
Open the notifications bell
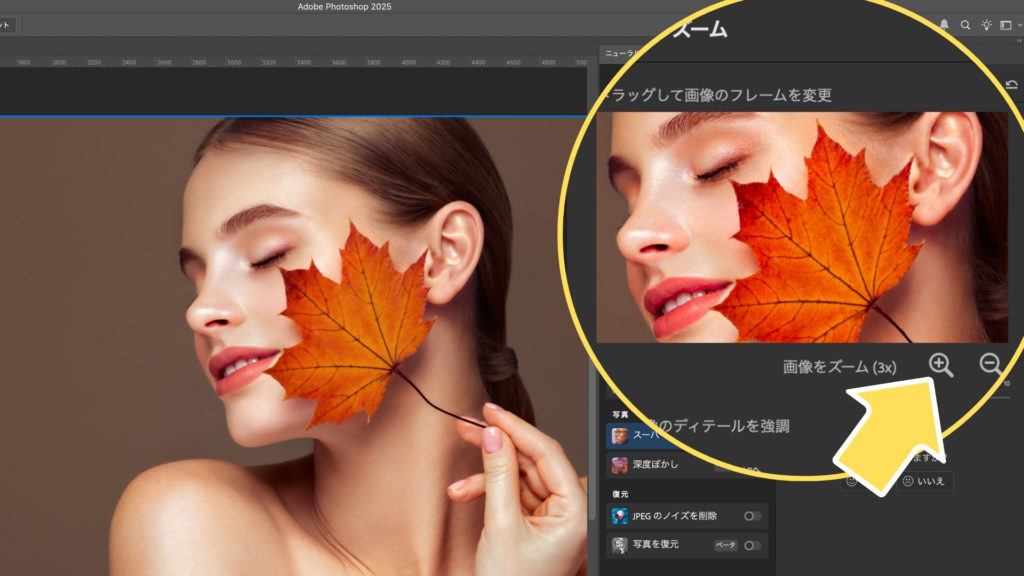[945, 25]
